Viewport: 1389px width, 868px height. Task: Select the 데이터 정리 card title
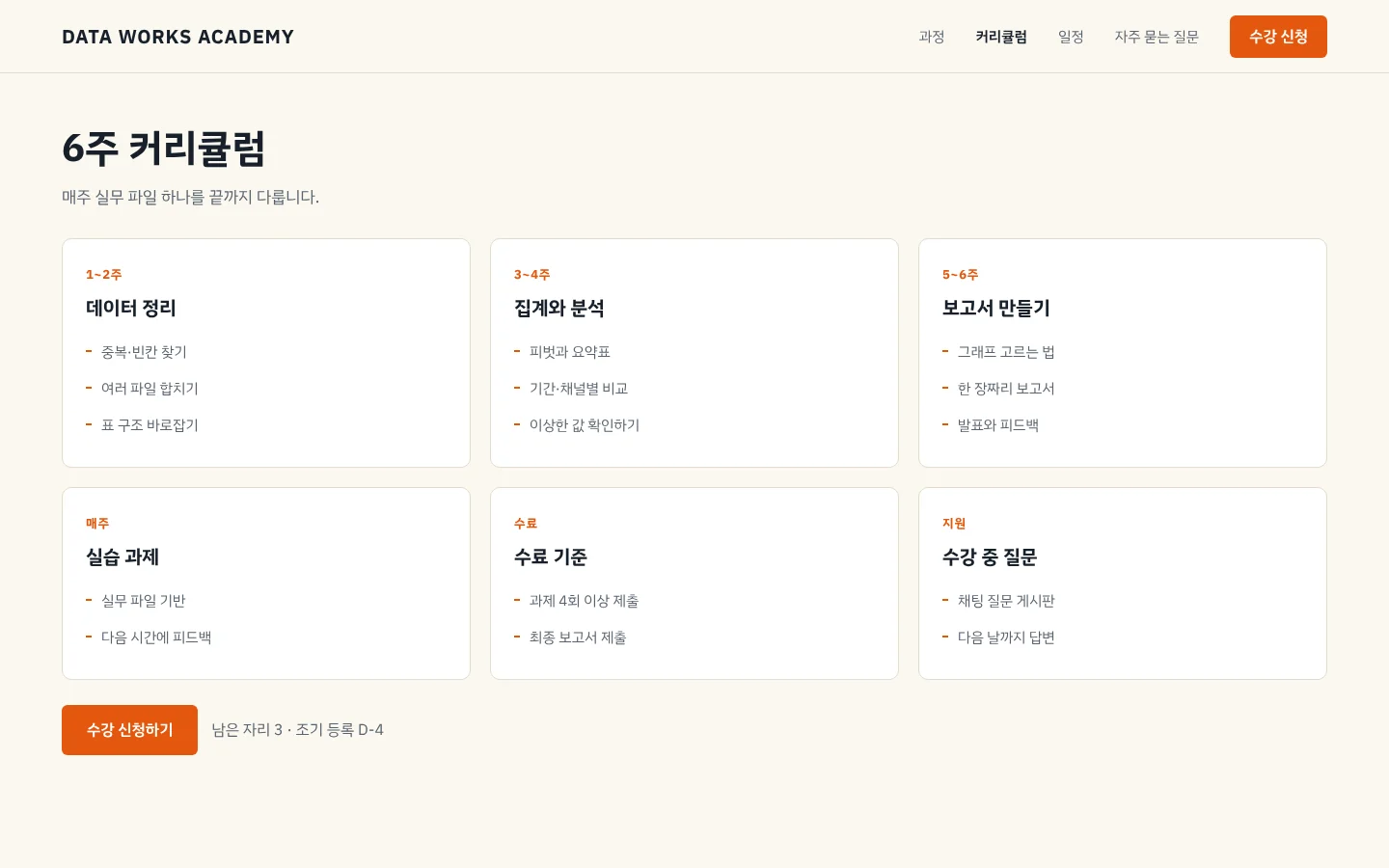coord(130,309)
